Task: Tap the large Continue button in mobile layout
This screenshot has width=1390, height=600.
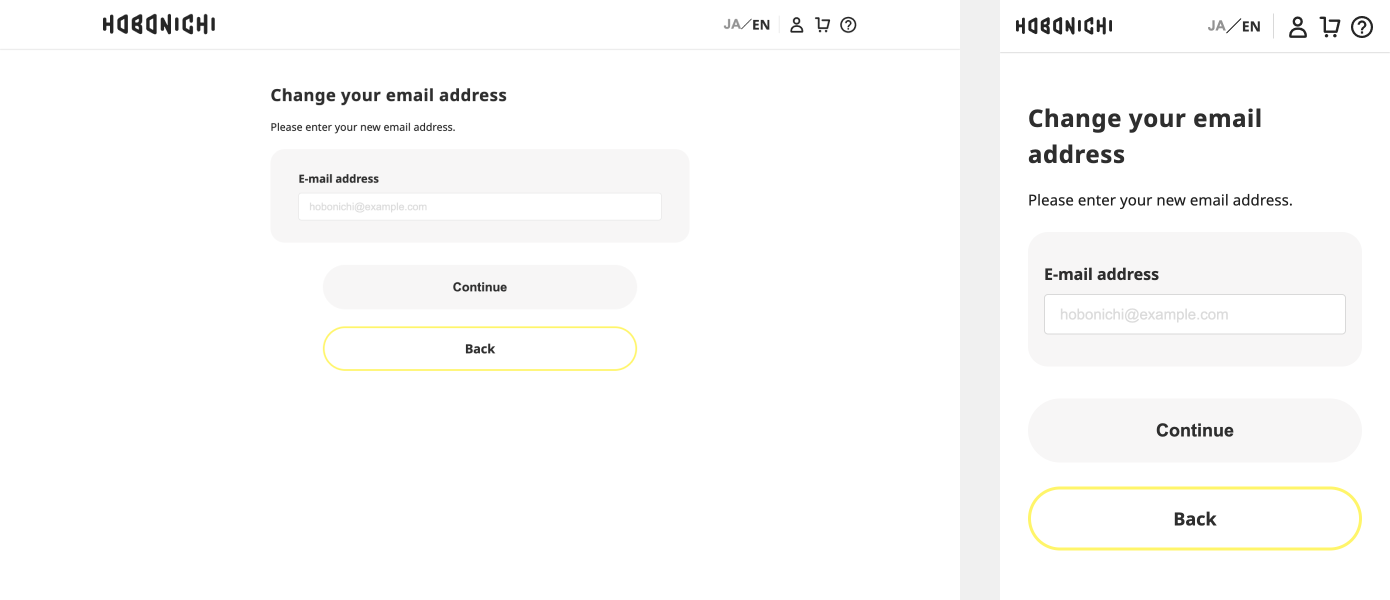Action: point(1195,430)
